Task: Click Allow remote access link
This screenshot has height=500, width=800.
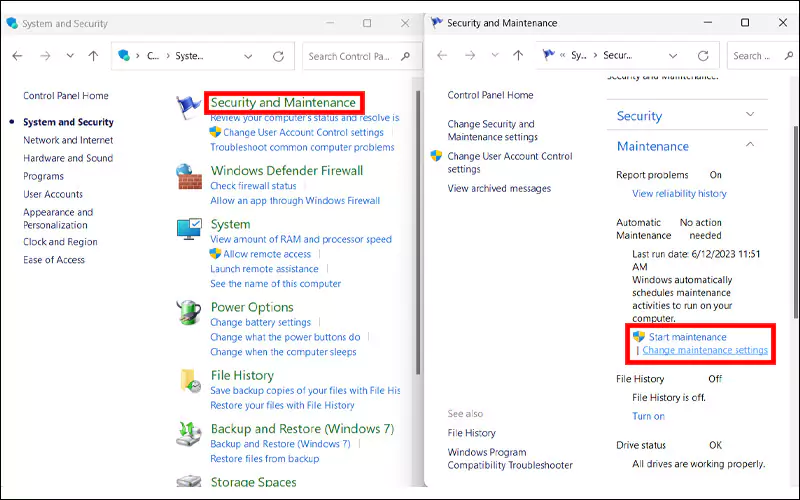Action: click(x=267, y=254)
